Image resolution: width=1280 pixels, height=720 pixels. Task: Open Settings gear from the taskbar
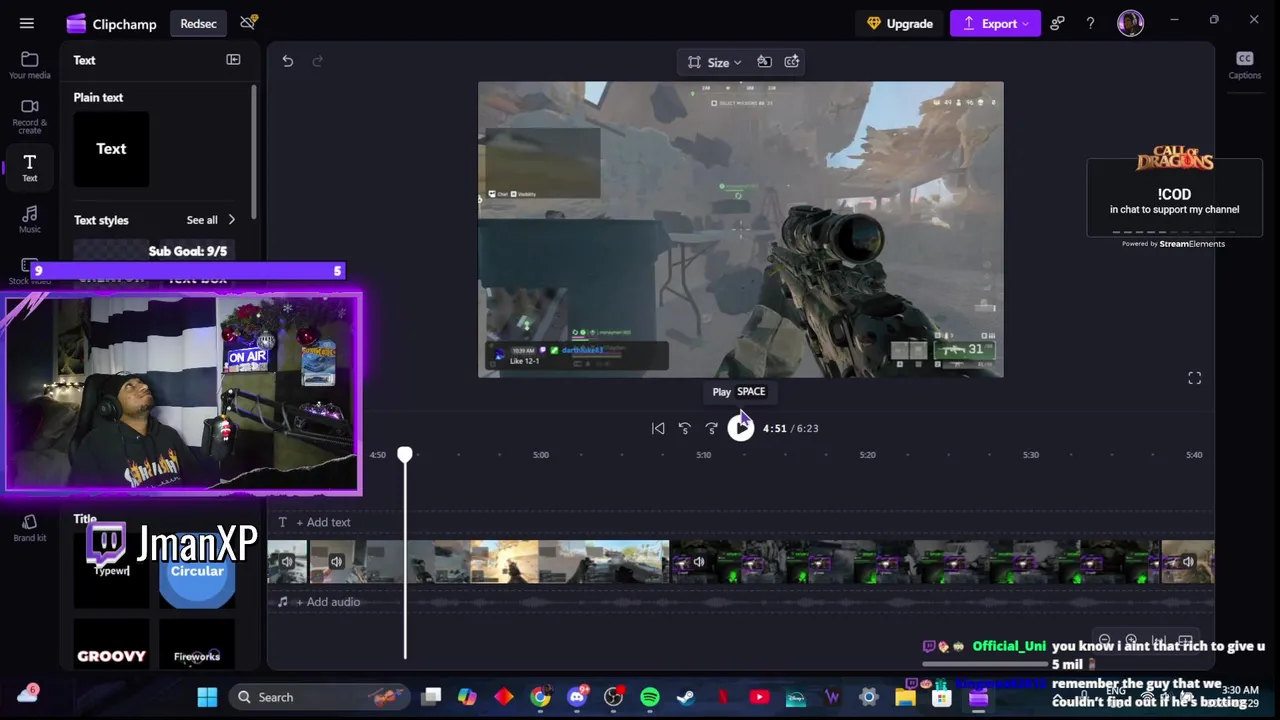coord(868,697)
